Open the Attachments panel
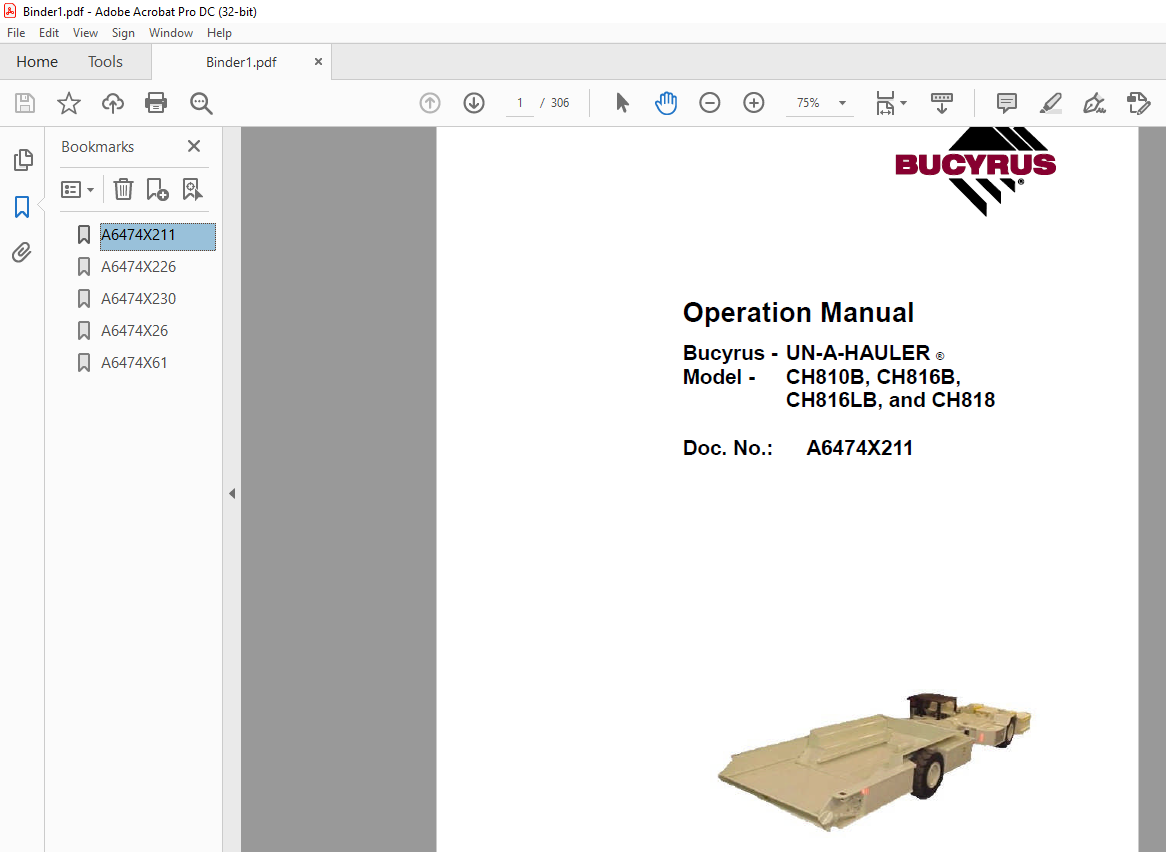 [x=22, y=253]
